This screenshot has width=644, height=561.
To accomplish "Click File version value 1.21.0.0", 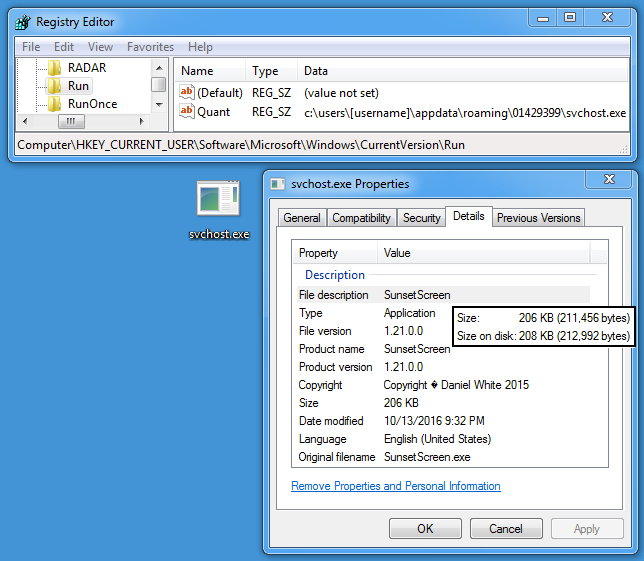I will point(403,331).
